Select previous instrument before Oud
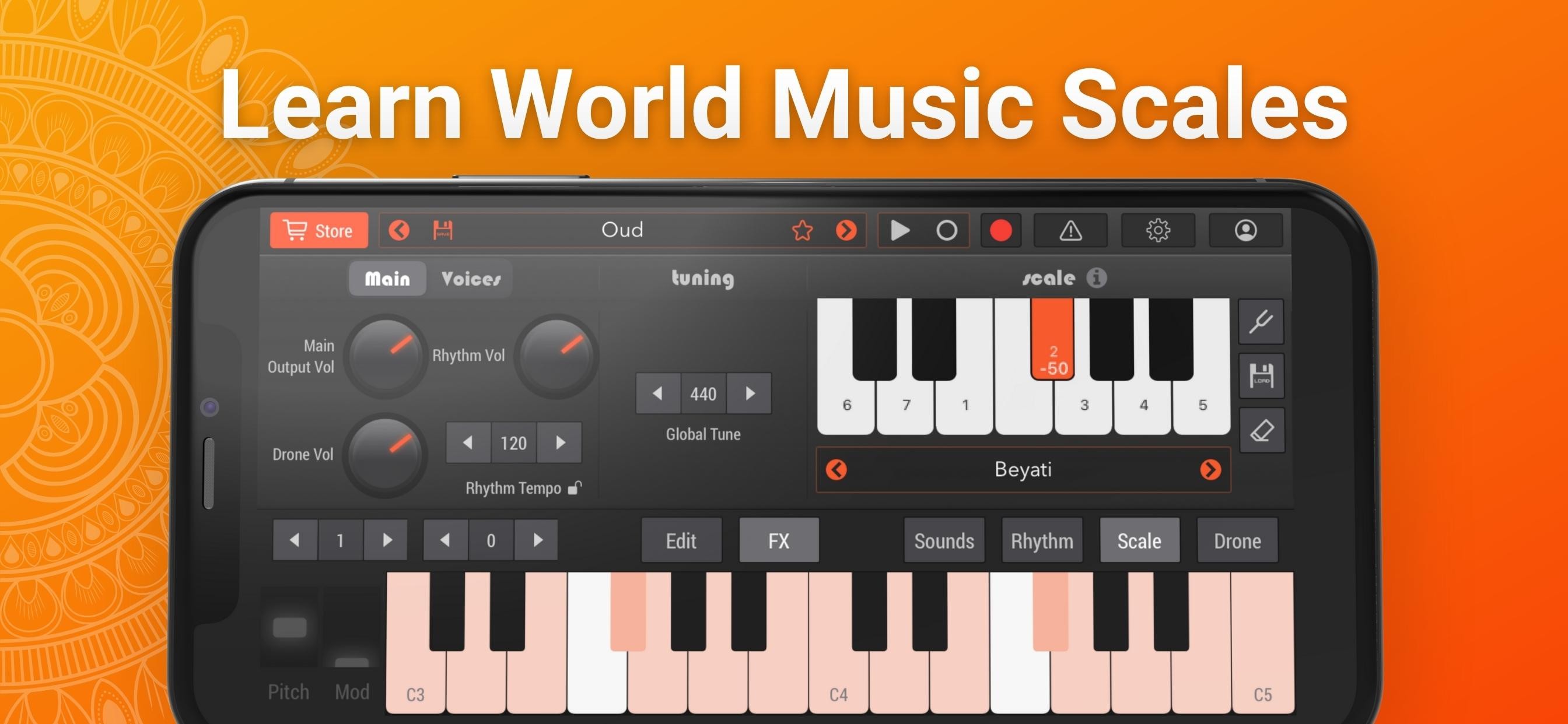 (400, 231)
